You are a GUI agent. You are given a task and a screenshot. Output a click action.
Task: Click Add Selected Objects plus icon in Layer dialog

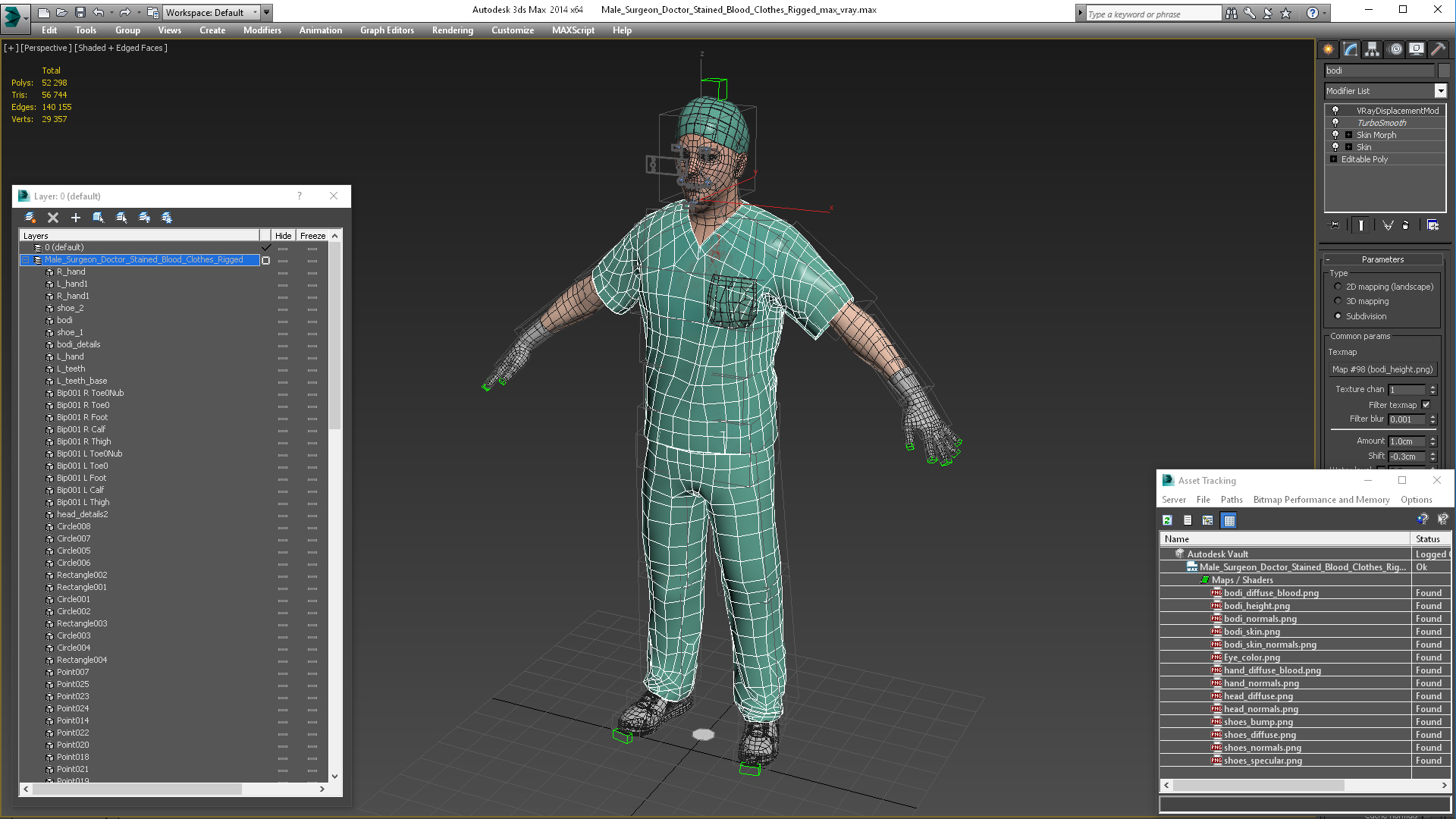(76, 218)
